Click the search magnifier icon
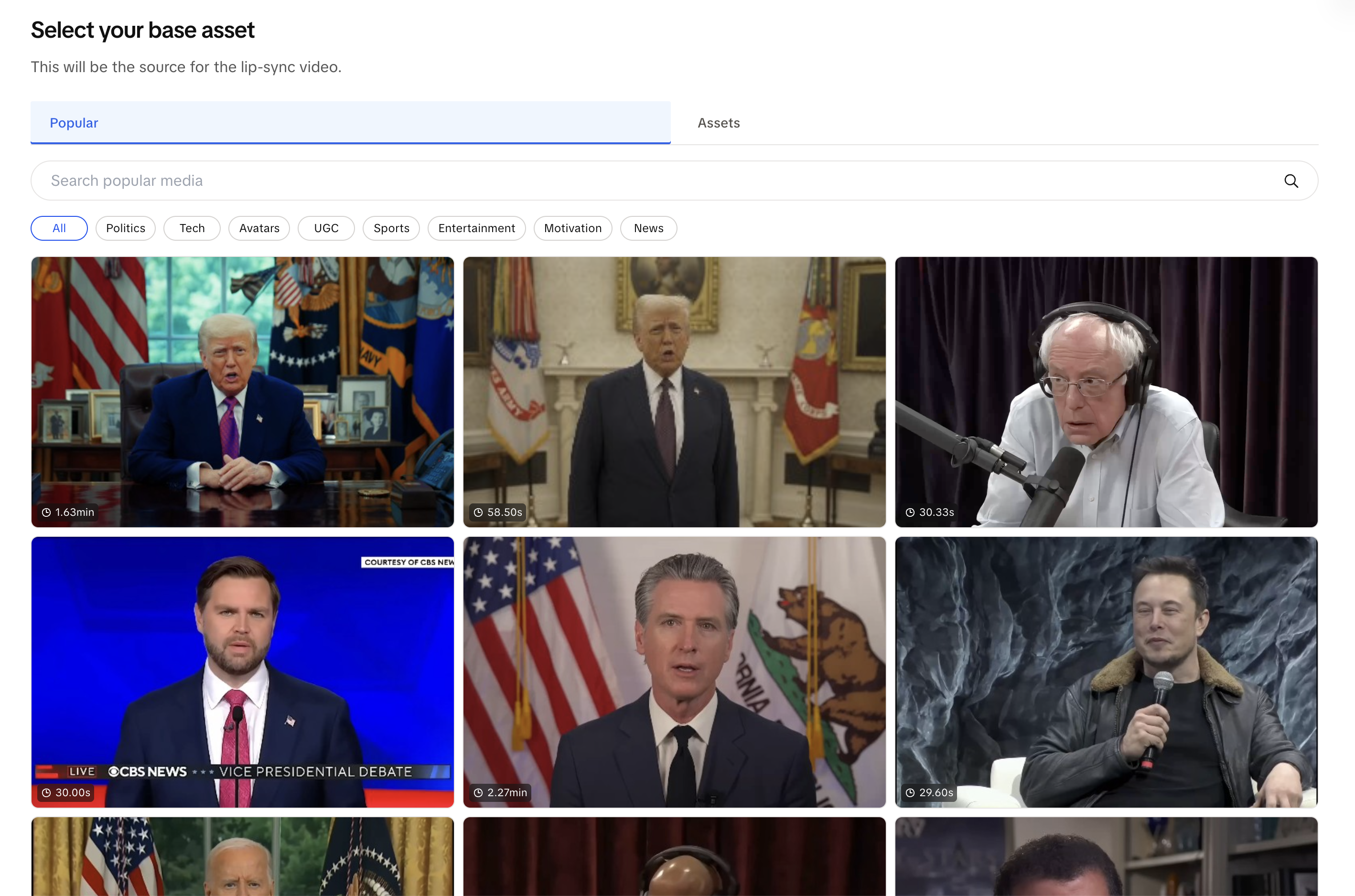Screen dimensions: 1355x896 pos(1290,181)
